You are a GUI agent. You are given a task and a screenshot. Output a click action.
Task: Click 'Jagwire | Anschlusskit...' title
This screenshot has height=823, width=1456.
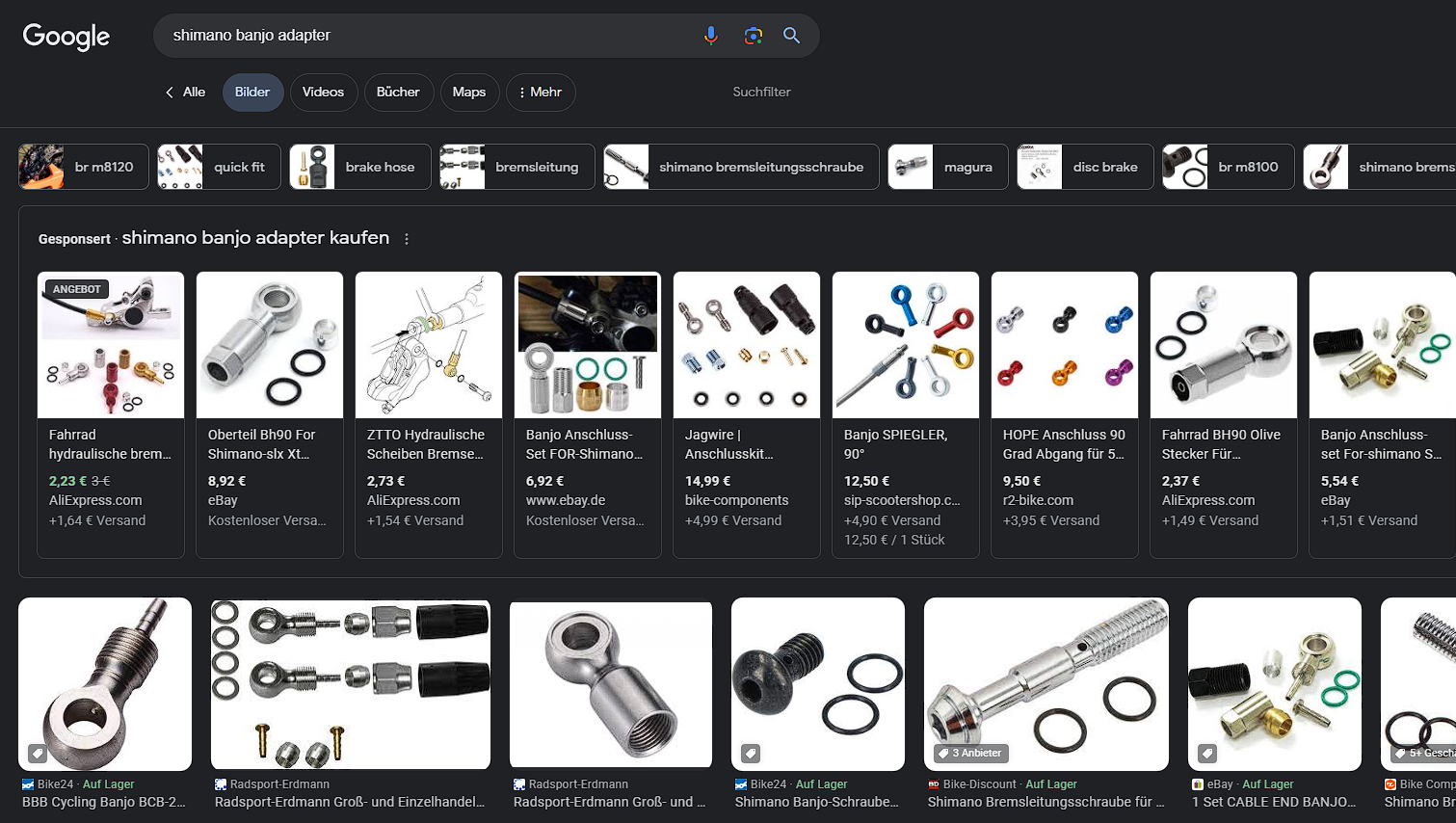(x=729, y=444)
